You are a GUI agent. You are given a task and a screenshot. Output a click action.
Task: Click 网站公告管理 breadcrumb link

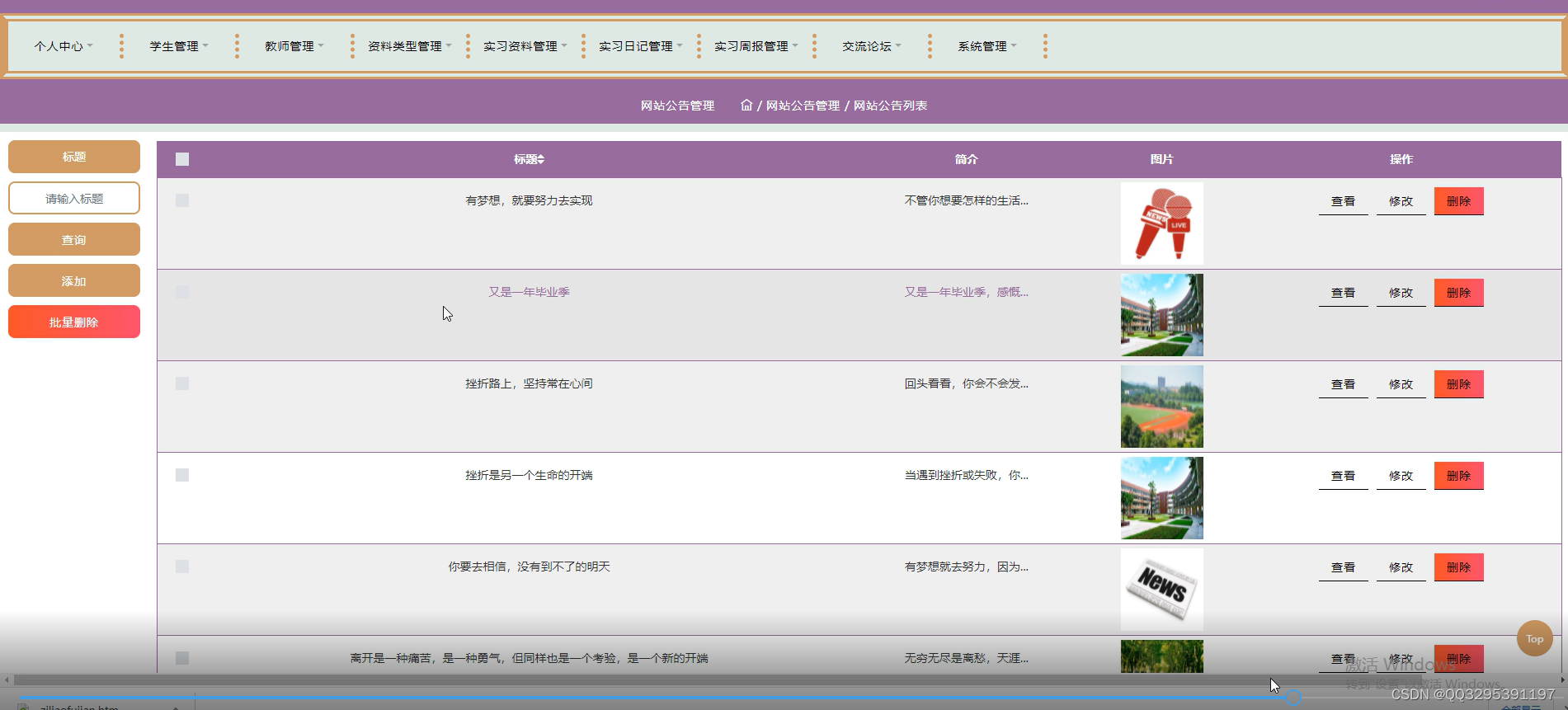click(x=803, y=106)
